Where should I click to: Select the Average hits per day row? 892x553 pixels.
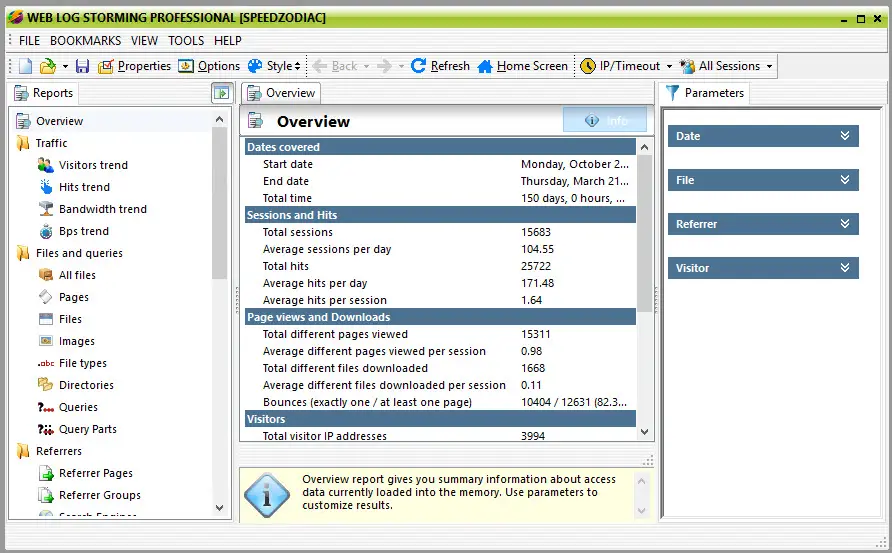(440, 283)
